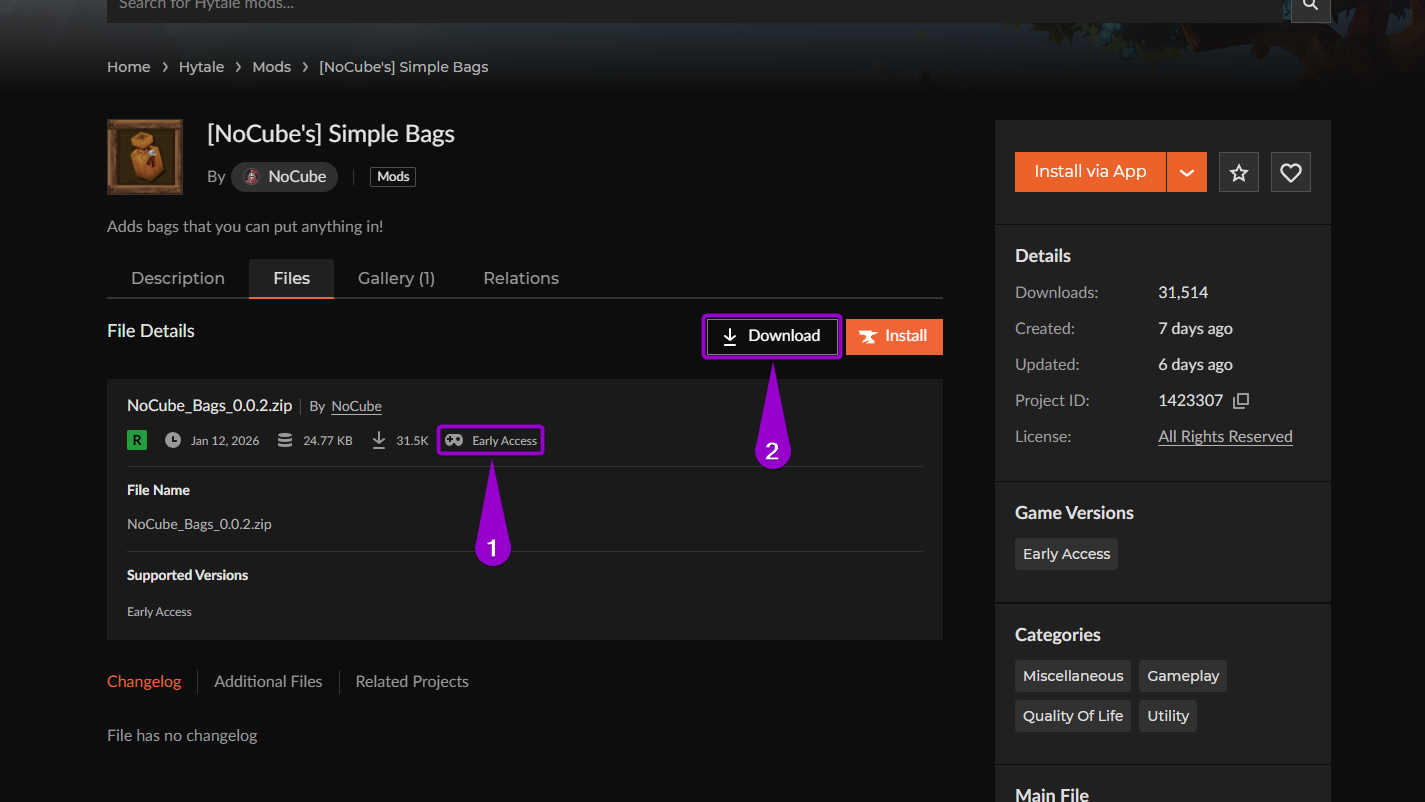Click NoCube's avatar icon
The image size is (1425, 802).
tap(252, 176)
